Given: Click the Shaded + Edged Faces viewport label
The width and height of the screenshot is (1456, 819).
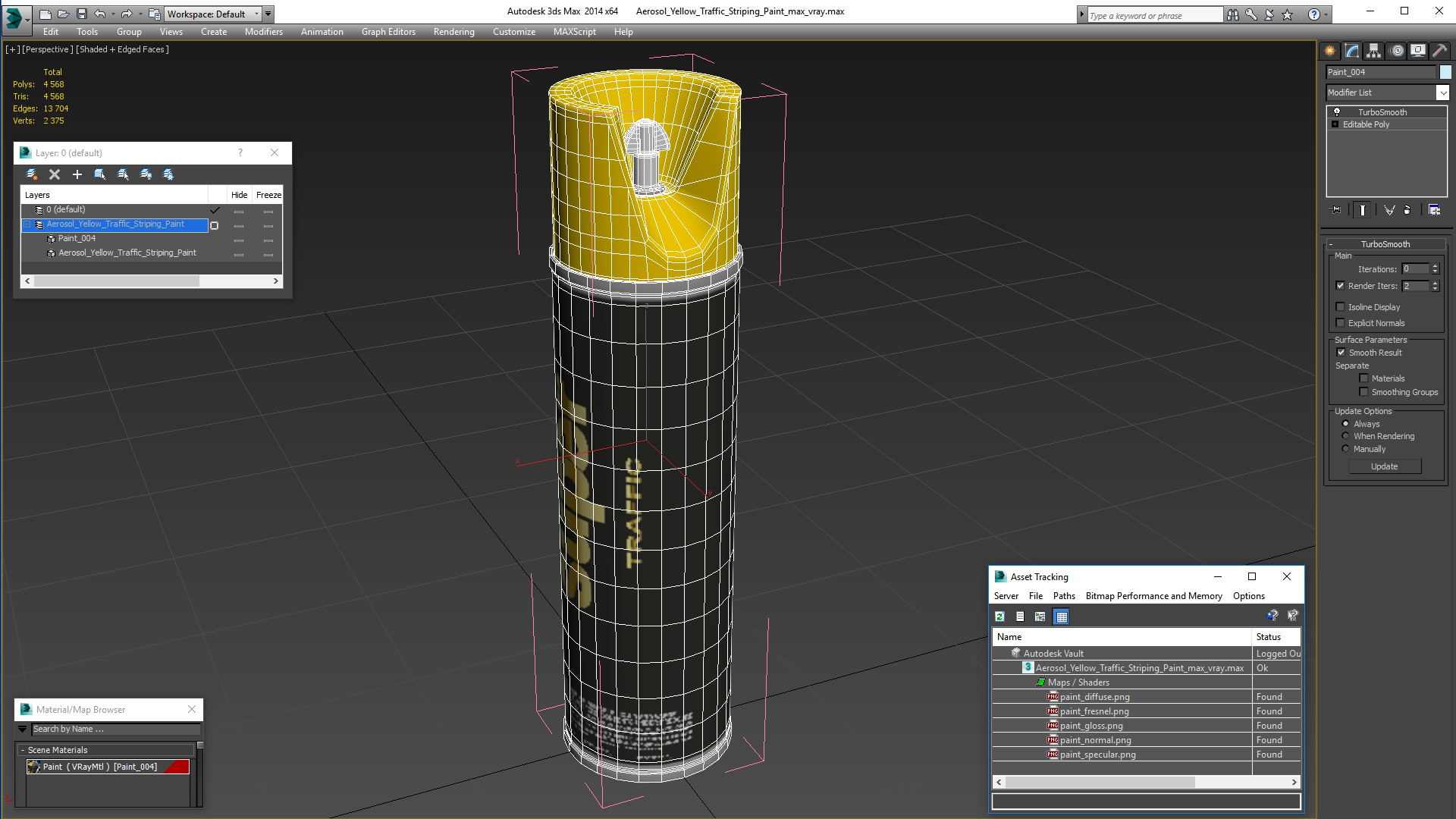Looking at the screenshot, I should click(x=122, y=49).
